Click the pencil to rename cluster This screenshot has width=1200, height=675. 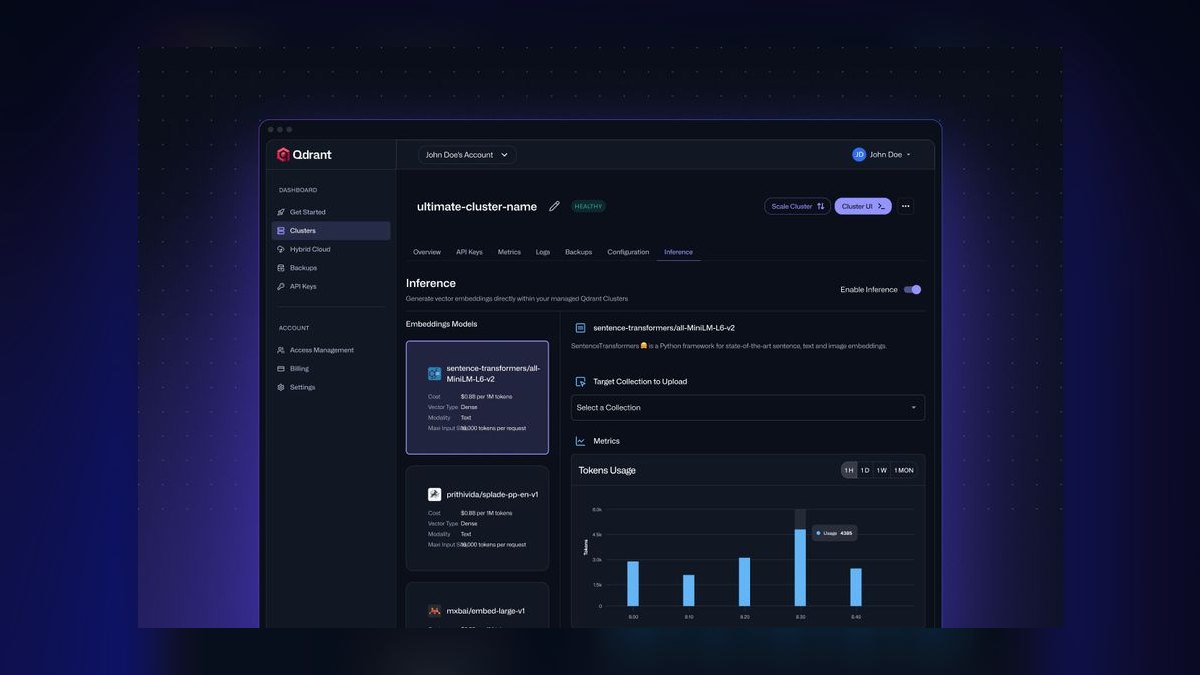(x=554, y=206)
